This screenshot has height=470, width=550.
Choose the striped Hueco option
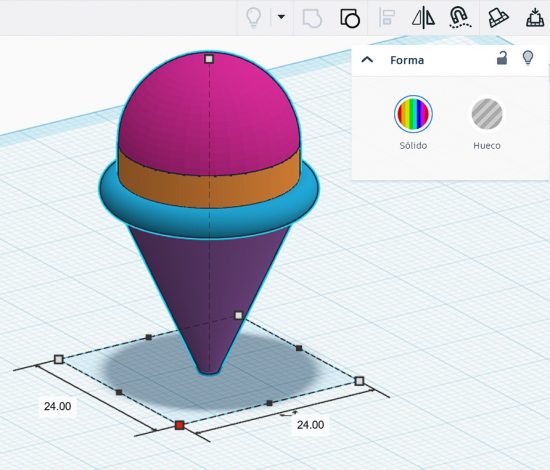tap(487, 114)
